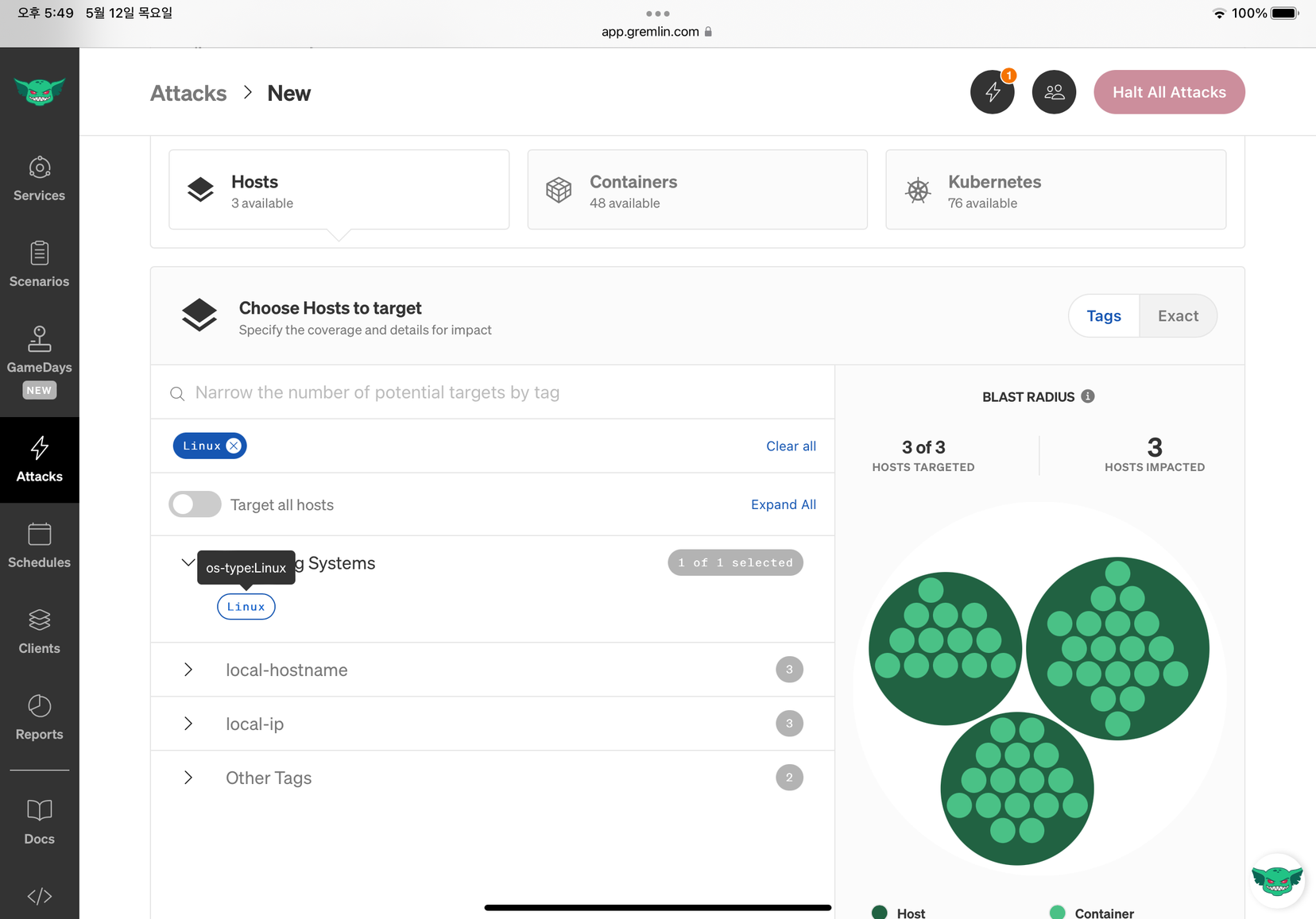The height and width of the screenshot is (919, 1316).
Task: Expand the Other Tags group
Action: [188, 778]
